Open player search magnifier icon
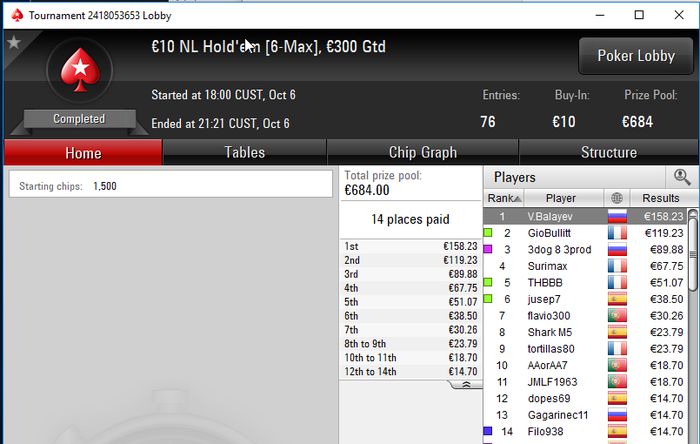700x444 pixels. (x=682, y=177)
